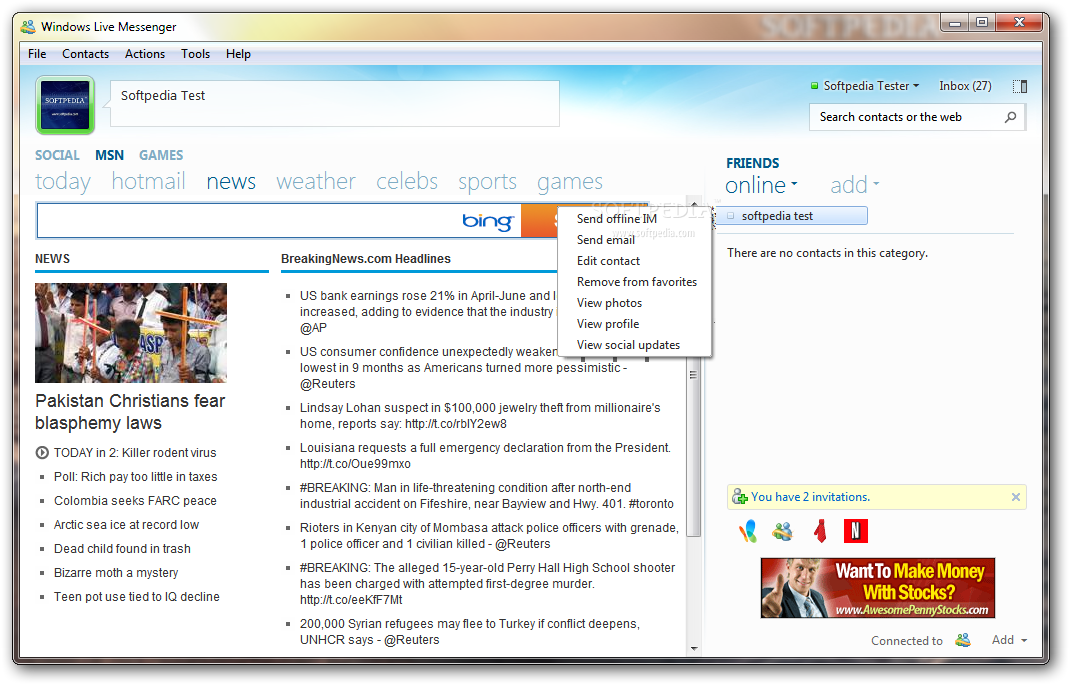Viewport: 1070px width, 685px height.
Task: Click the scrollbar down arrow
Action: 693,648
